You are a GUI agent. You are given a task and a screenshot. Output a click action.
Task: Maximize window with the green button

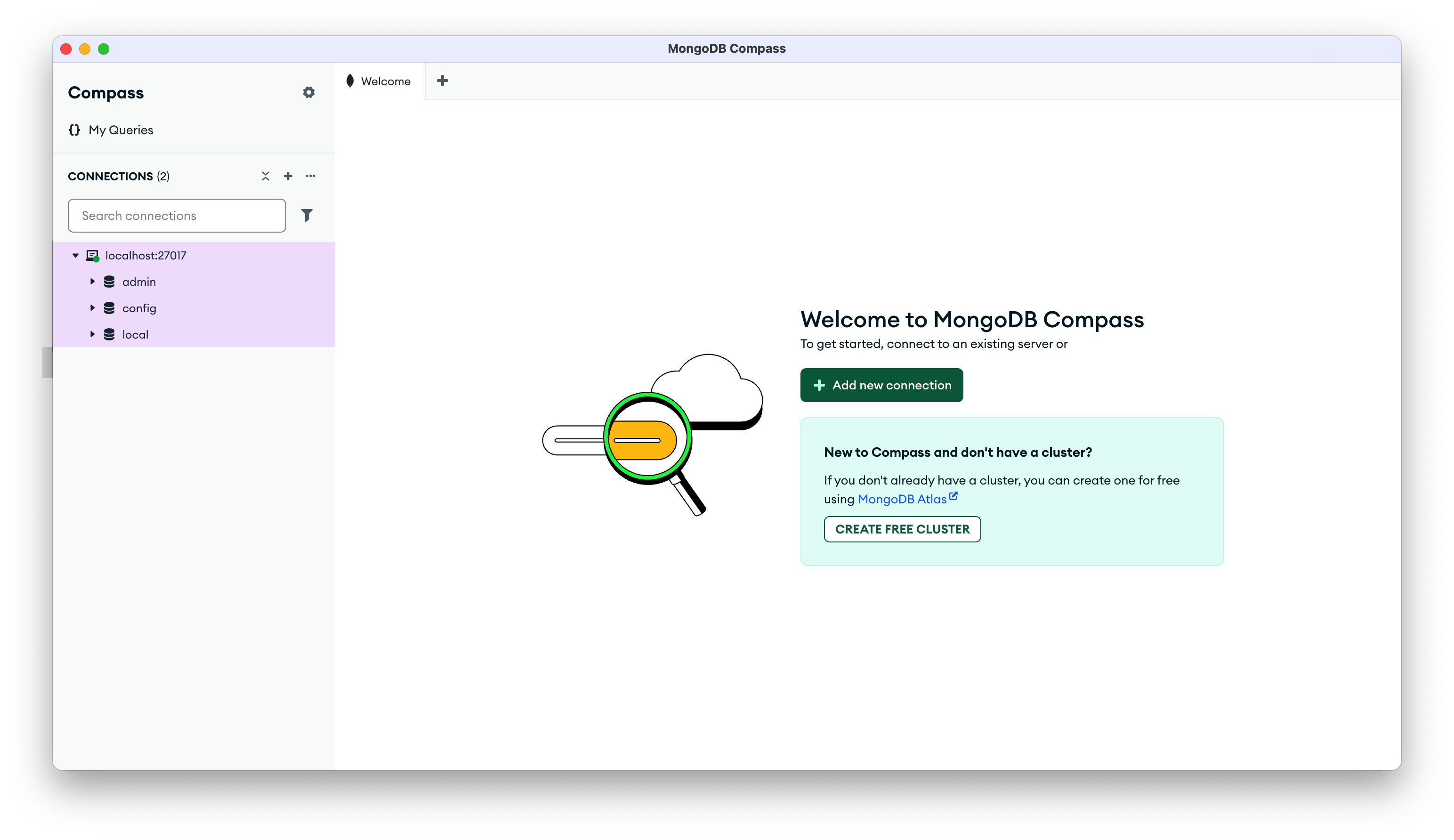pyautogui.click(x=104, y=49)
